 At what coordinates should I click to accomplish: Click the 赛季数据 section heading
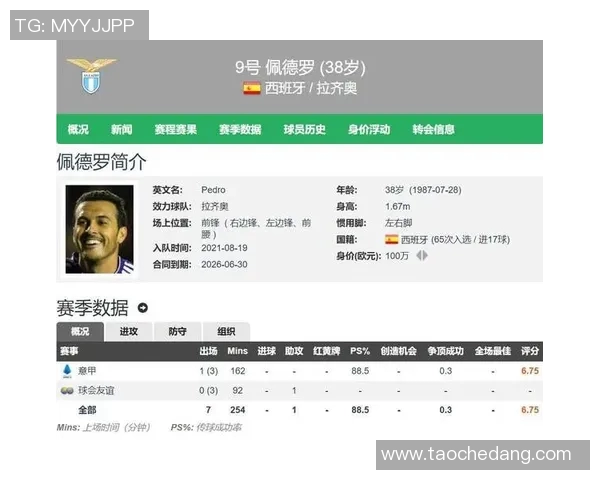click(x=93, y=308)
